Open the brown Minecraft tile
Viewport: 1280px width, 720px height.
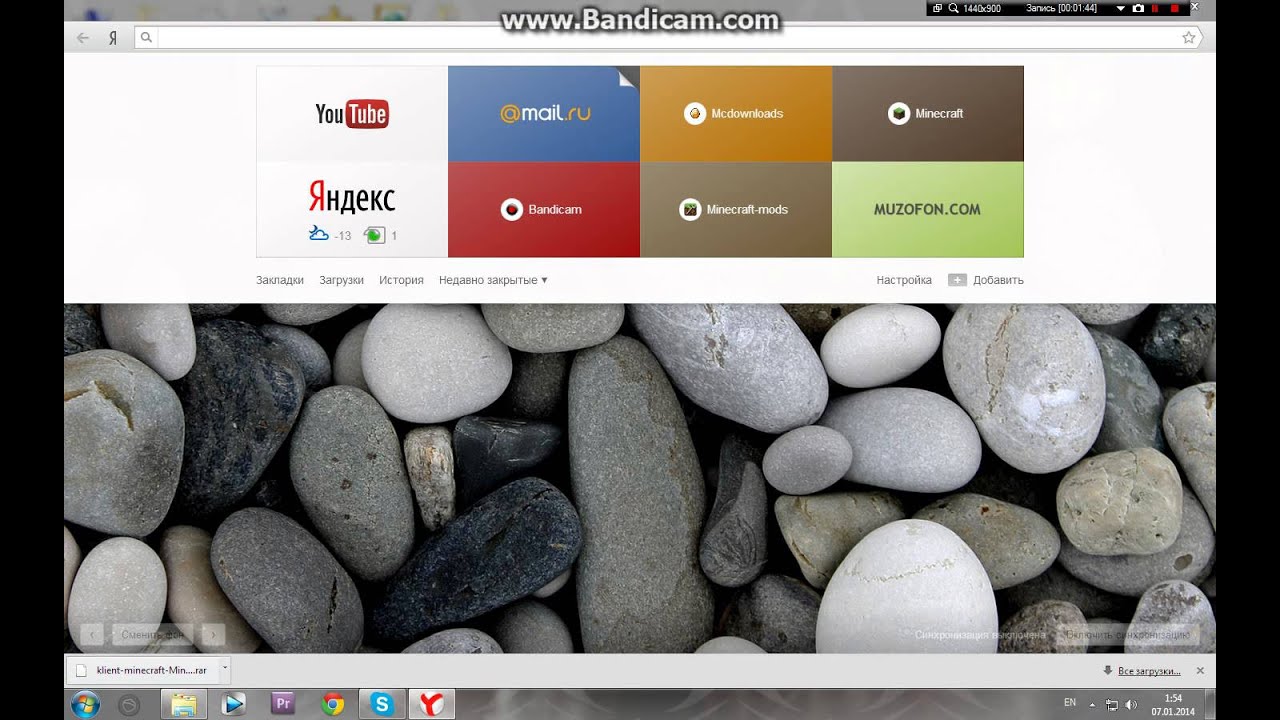928,114
